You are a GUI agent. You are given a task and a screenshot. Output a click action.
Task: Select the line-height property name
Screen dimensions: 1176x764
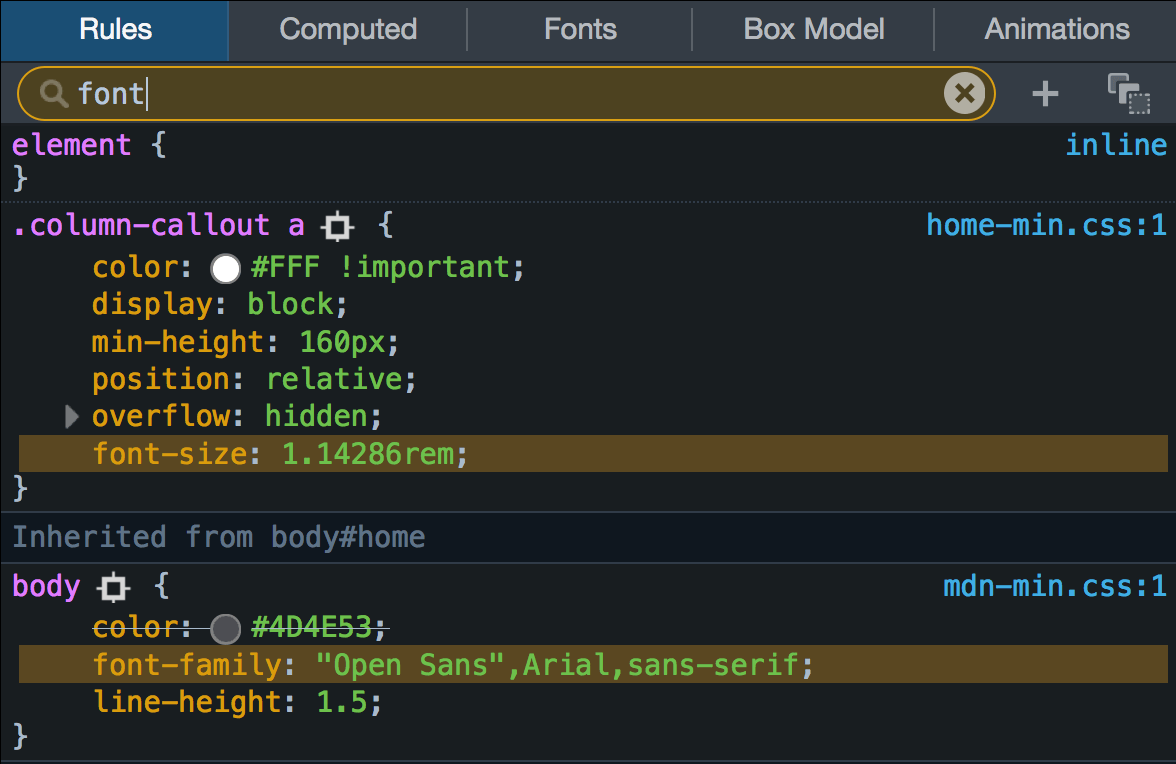pos(187,703)
